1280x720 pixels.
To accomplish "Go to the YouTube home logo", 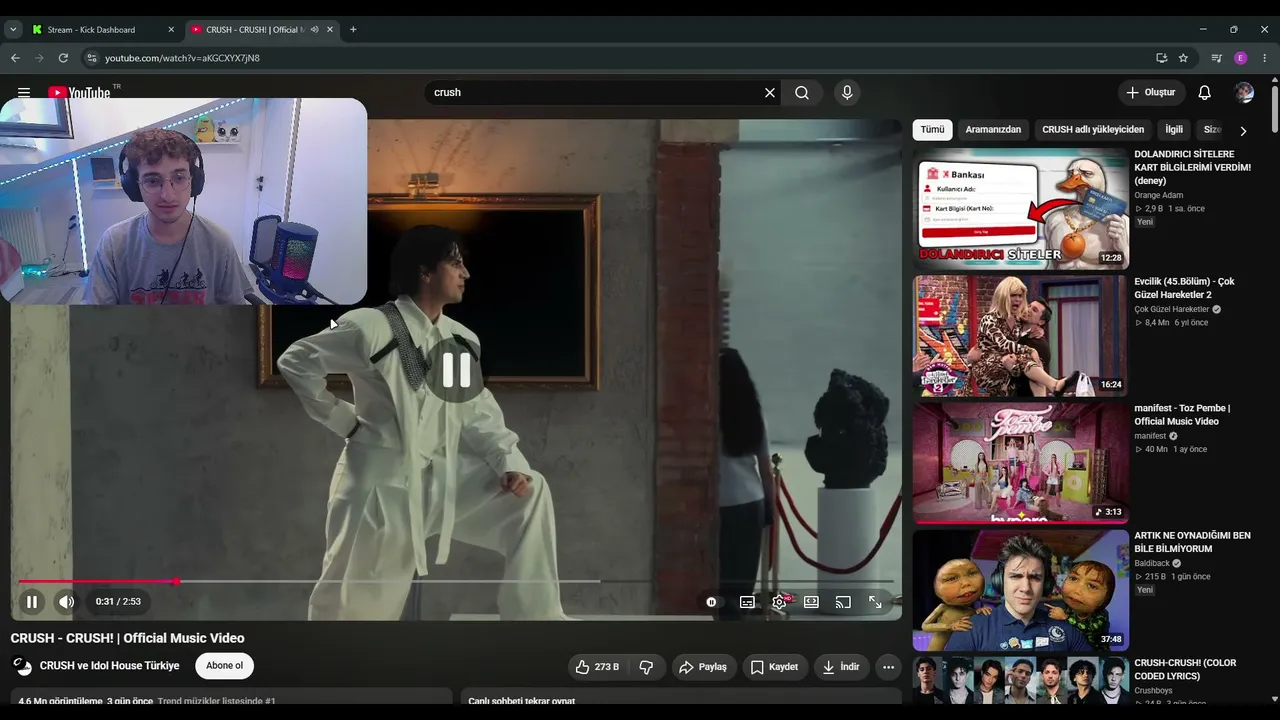I will (79, 93).
